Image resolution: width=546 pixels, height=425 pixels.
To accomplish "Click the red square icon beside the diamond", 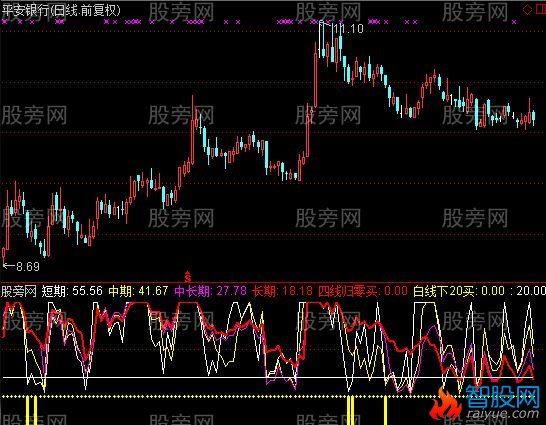I will point(541,9).
